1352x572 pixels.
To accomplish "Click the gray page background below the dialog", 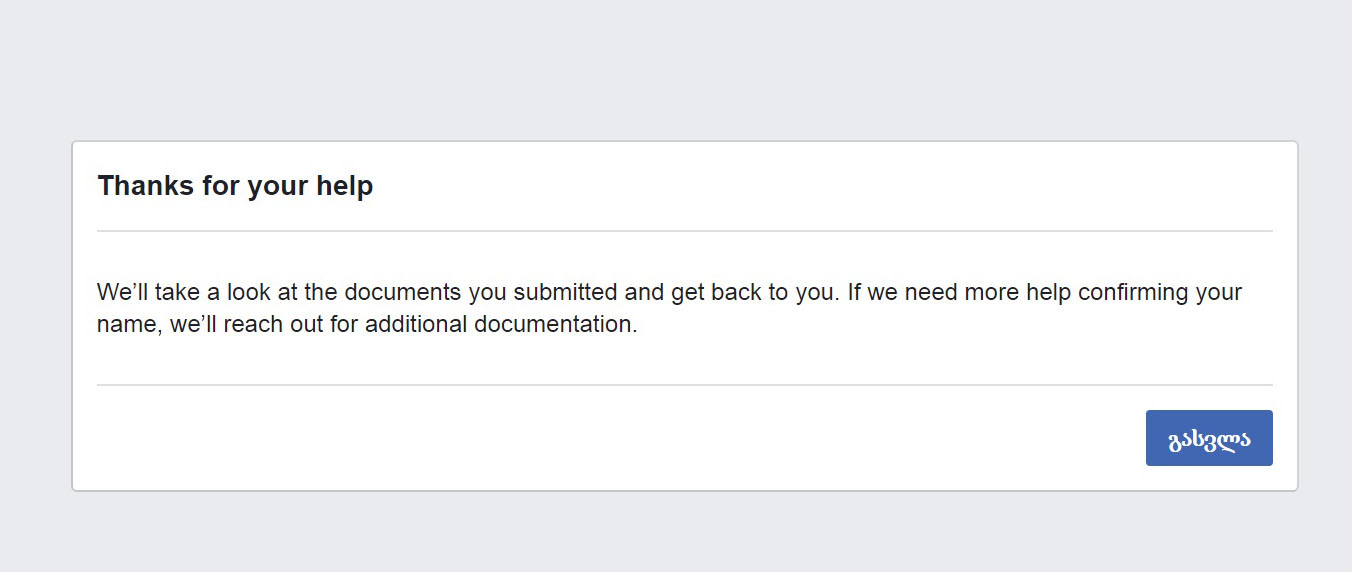I will (676, 532).
